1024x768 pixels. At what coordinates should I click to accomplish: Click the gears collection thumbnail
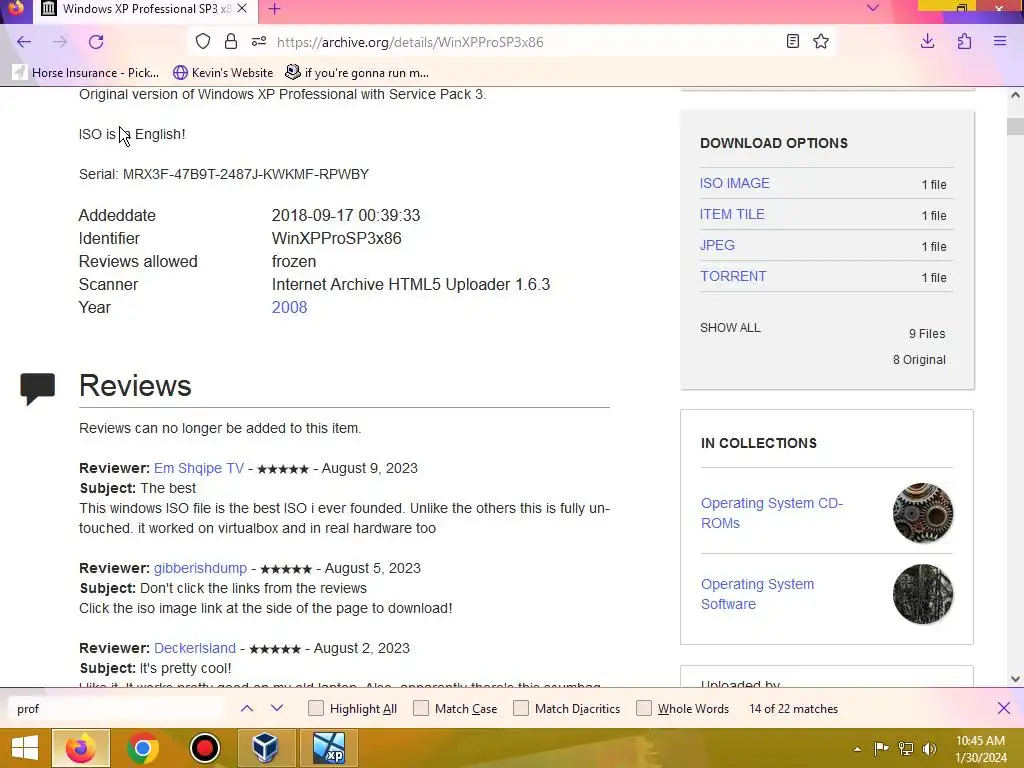923,513
